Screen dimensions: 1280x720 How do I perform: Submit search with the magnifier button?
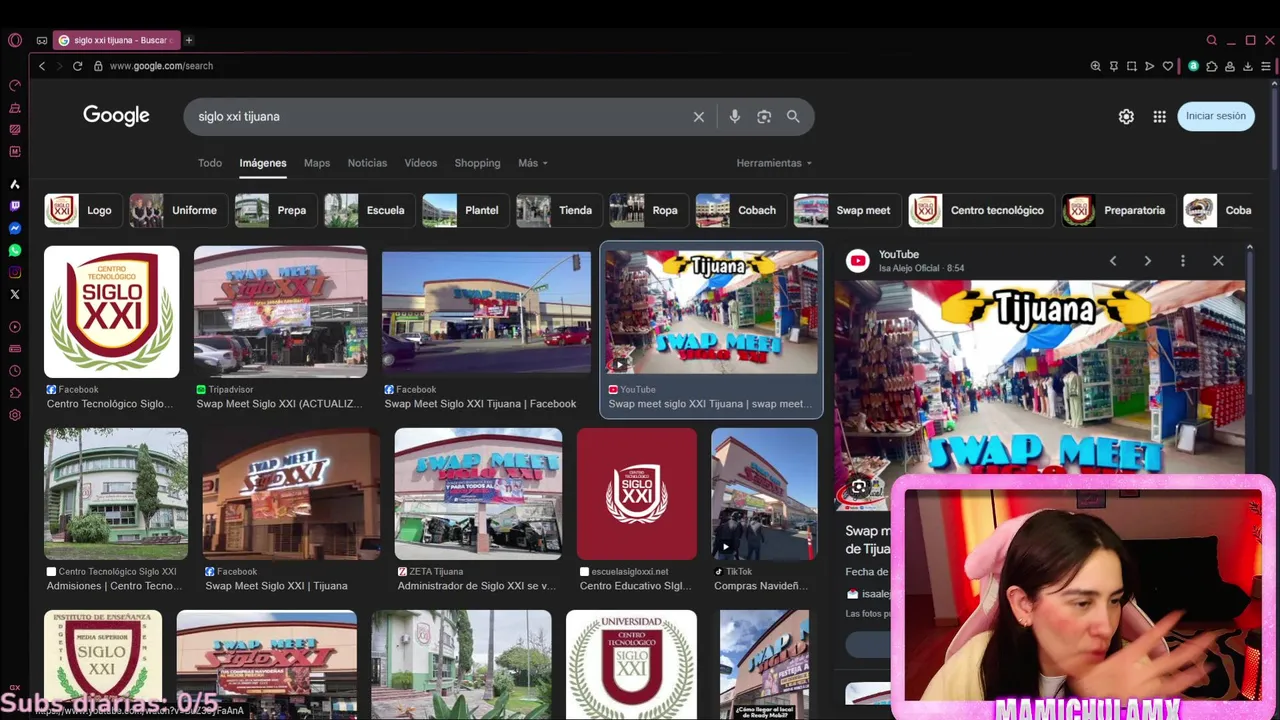(793, 116)
